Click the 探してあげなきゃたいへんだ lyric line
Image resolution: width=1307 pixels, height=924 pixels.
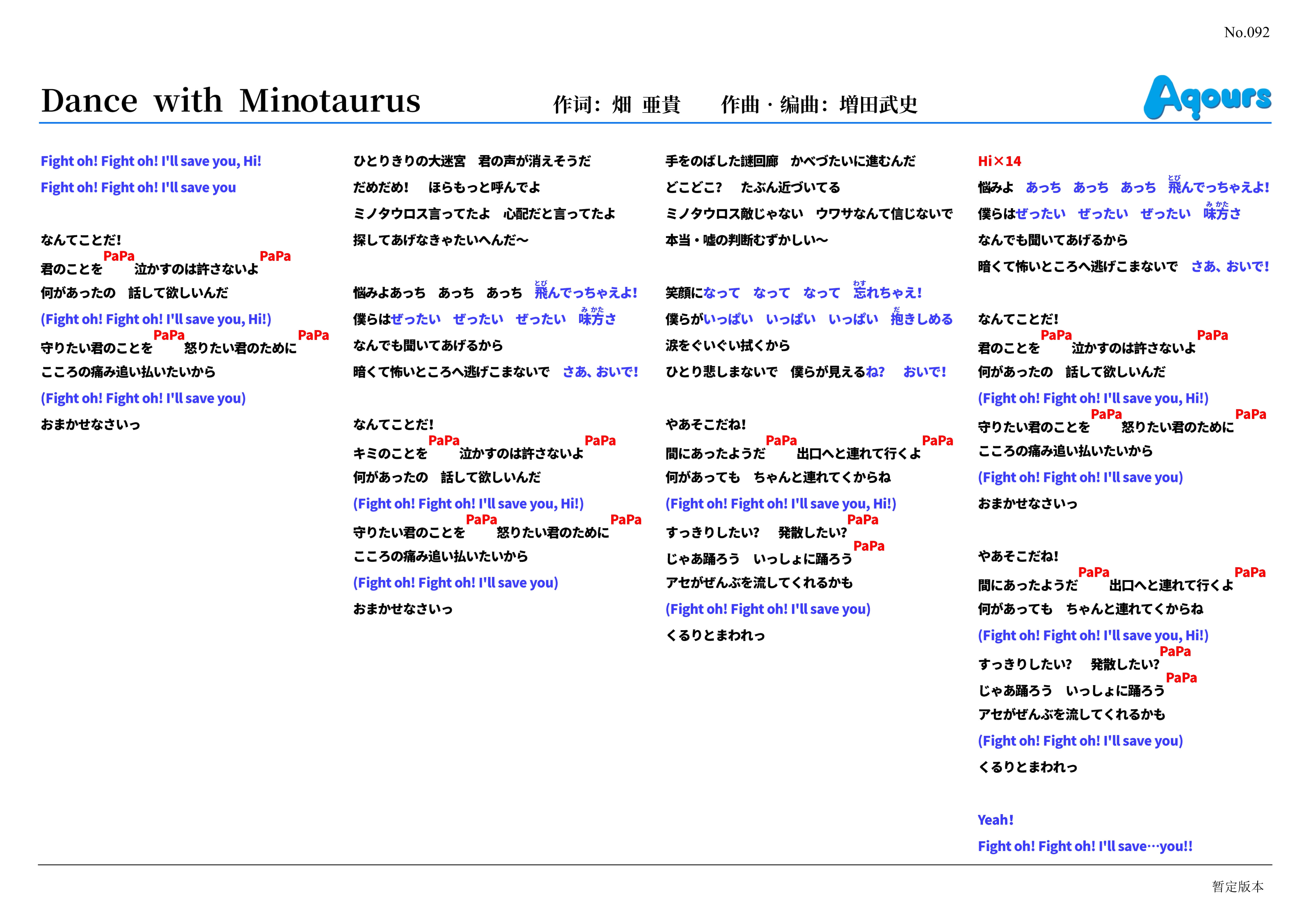coord(440,240)
